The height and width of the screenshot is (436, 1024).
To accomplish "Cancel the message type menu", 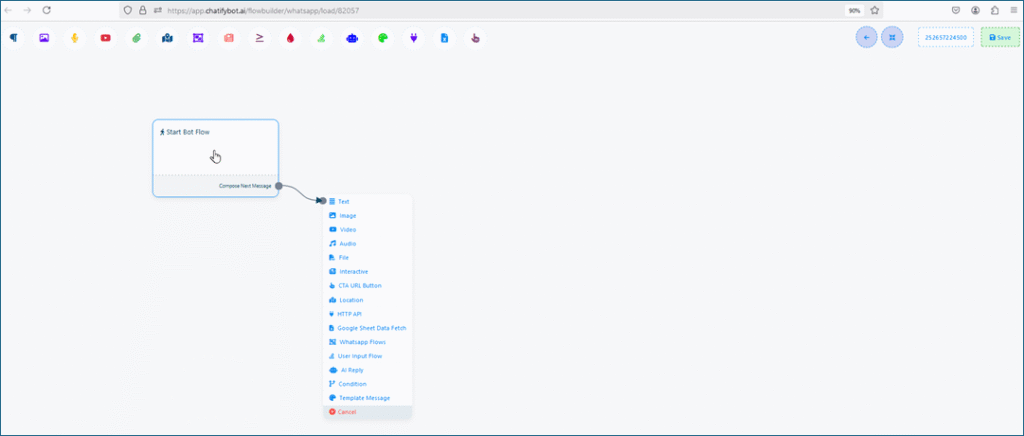I will click(x=346, y=412).
